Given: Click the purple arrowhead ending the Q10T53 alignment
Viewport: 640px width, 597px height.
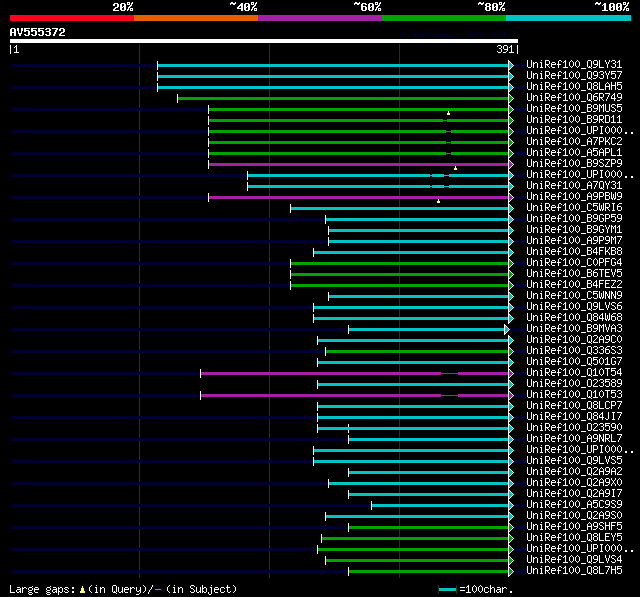Looking at the screenshot, I should pyautogui.click(x=511, y=395).
